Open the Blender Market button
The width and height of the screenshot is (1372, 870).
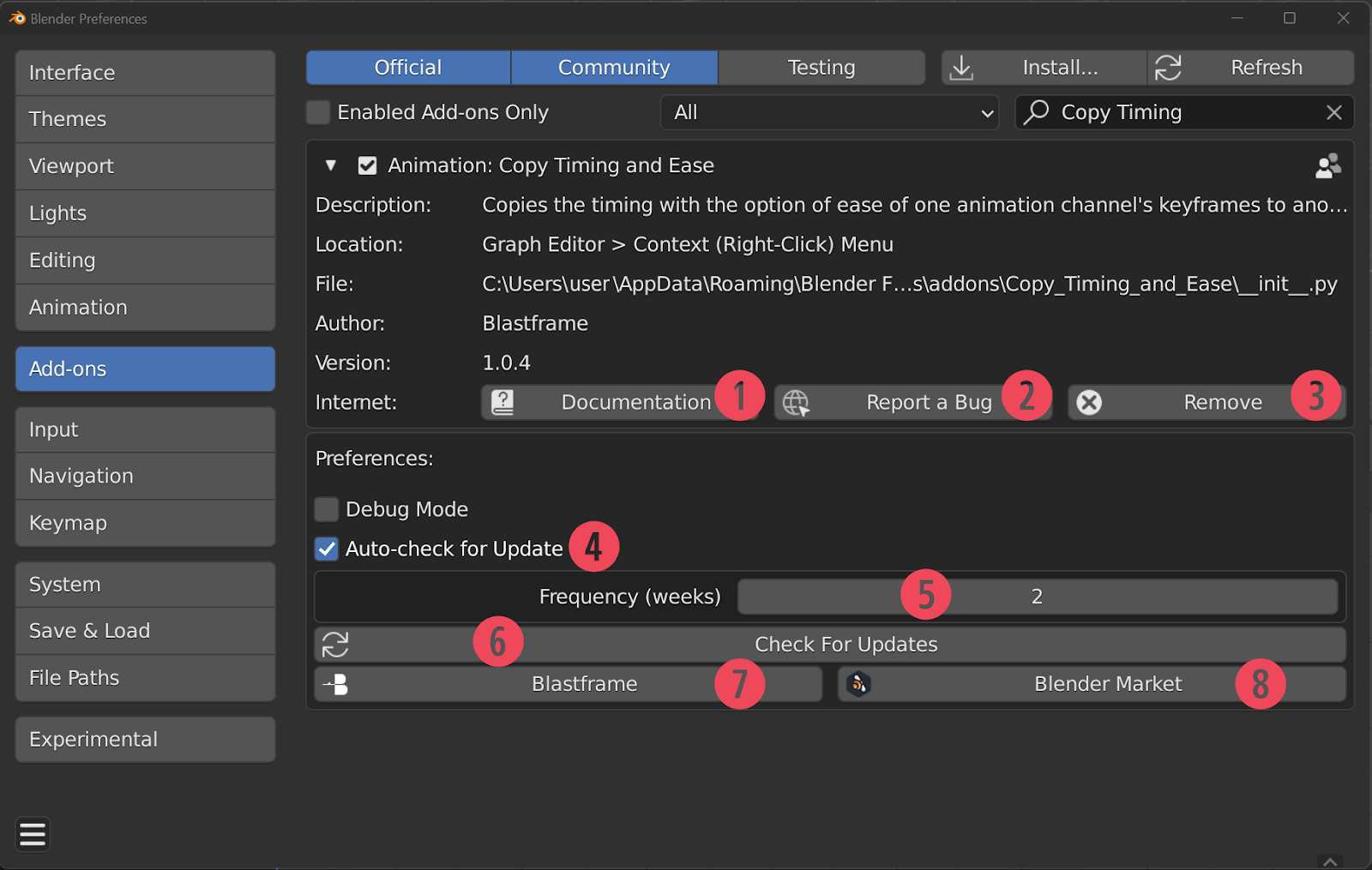(x=1092, y=684)
